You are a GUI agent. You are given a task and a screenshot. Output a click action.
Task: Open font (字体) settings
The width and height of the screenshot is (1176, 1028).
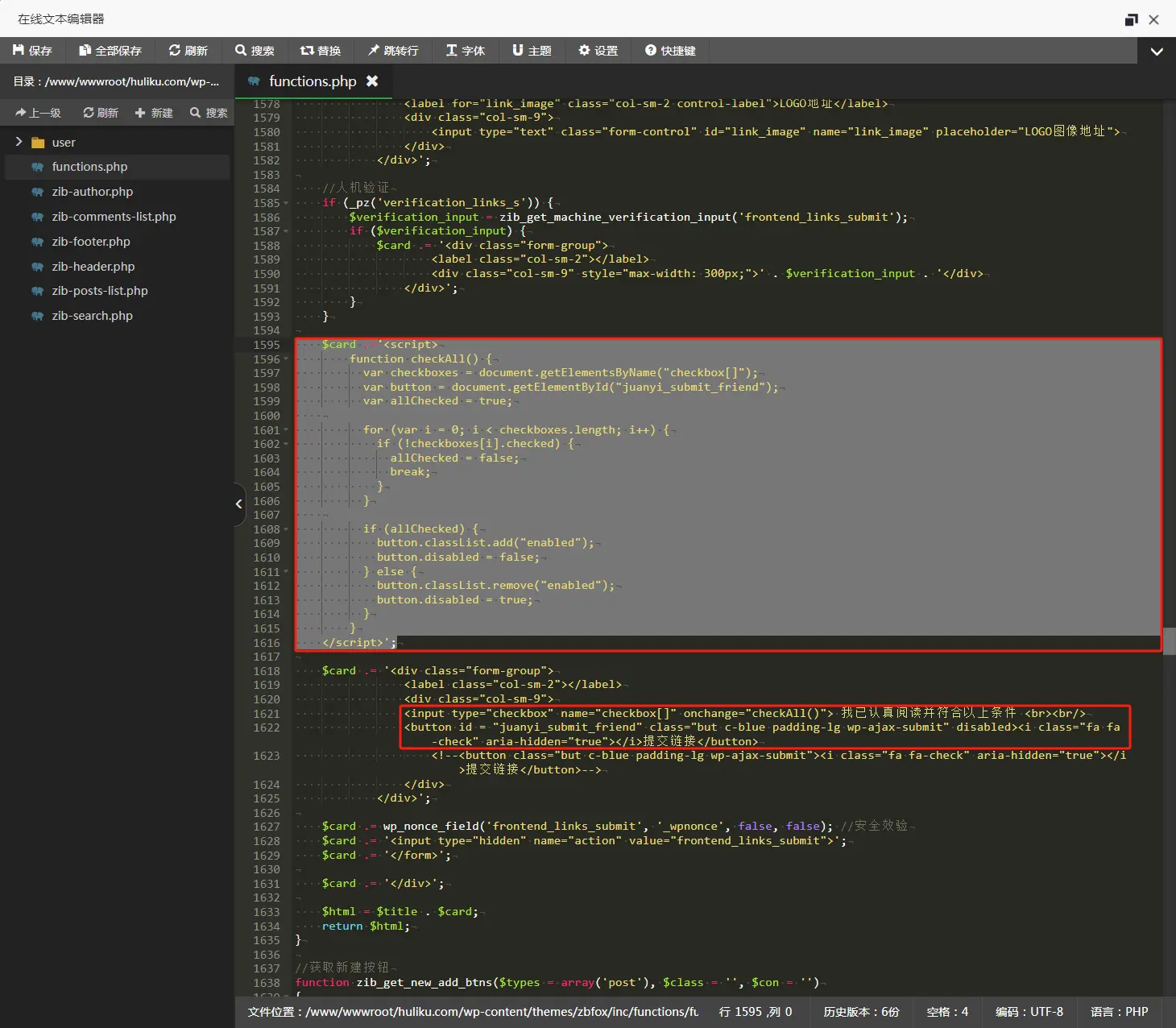pos(466,51)
